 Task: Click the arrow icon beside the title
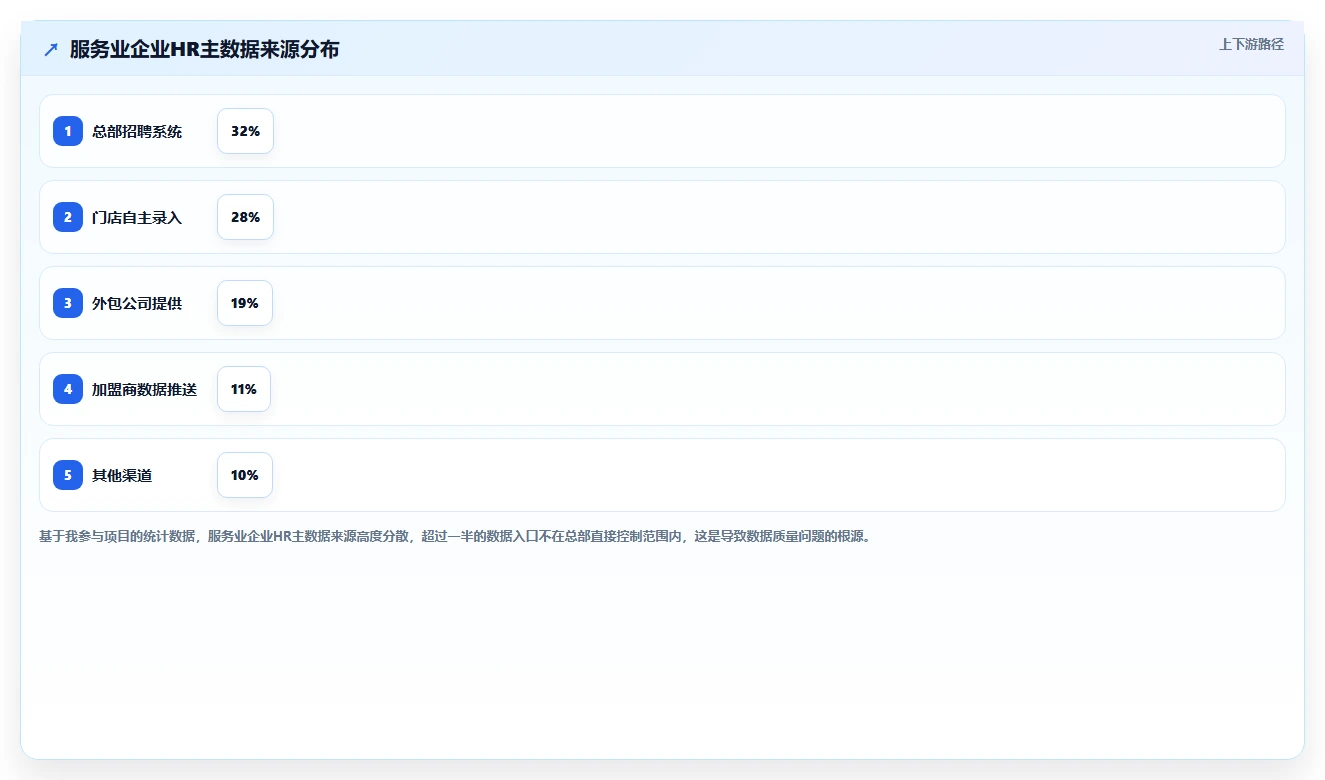click(x=51, y=49)
